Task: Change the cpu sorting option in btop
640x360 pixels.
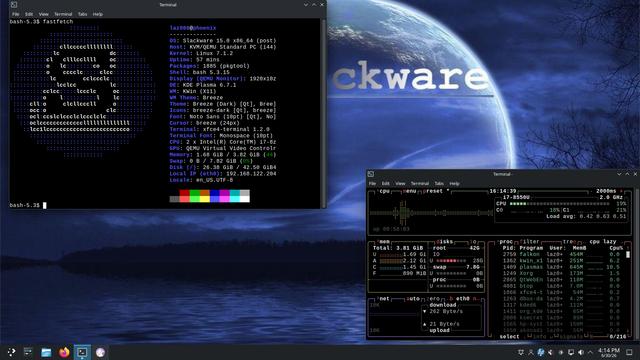Action: click(594, 242)
